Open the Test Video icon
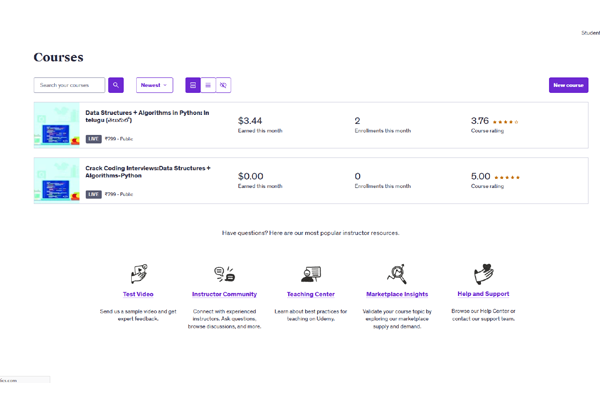 click(138, 273)
